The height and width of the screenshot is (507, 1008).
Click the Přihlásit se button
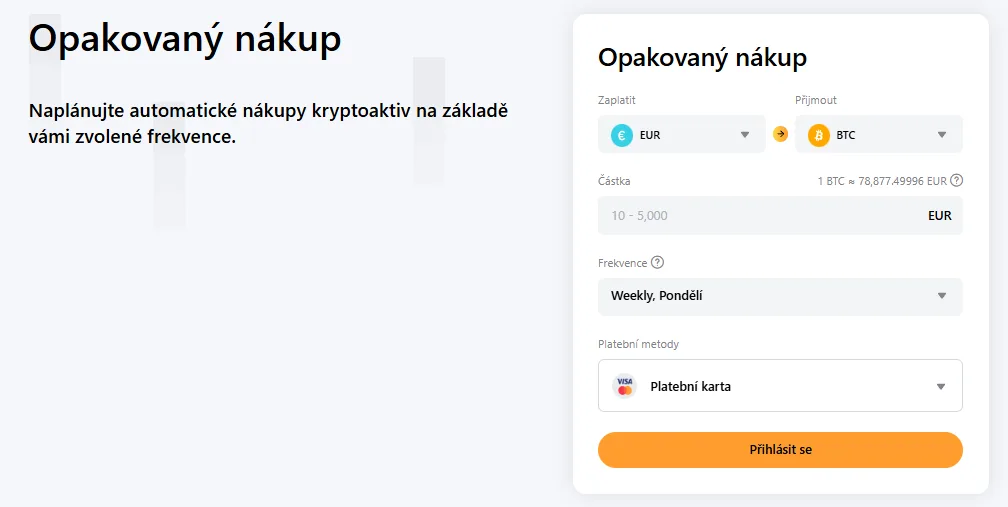coord(780,450)
